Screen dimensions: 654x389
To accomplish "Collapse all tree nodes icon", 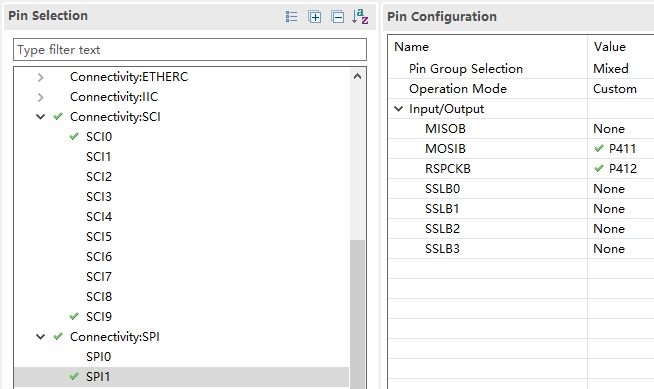I will [x=337, y=17].
